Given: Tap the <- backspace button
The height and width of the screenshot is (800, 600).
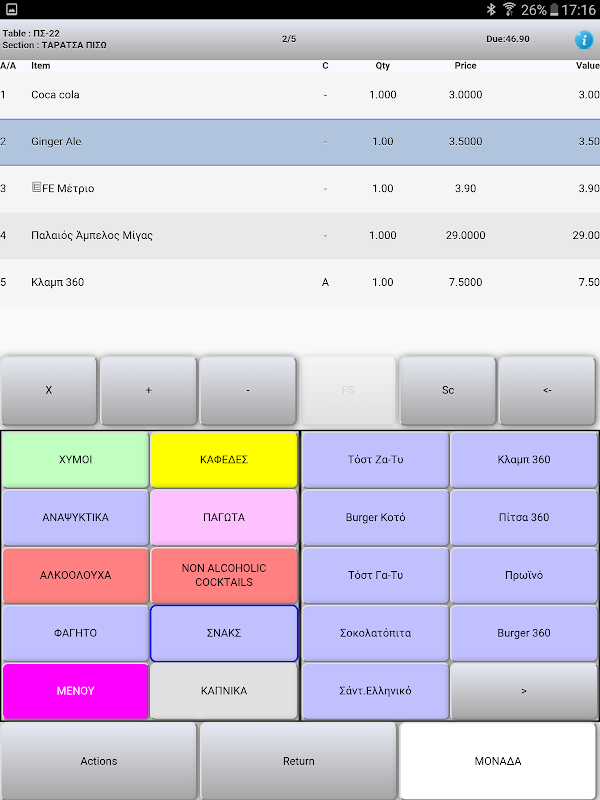Looking at the screenshot, I should (x=547, y=390).
